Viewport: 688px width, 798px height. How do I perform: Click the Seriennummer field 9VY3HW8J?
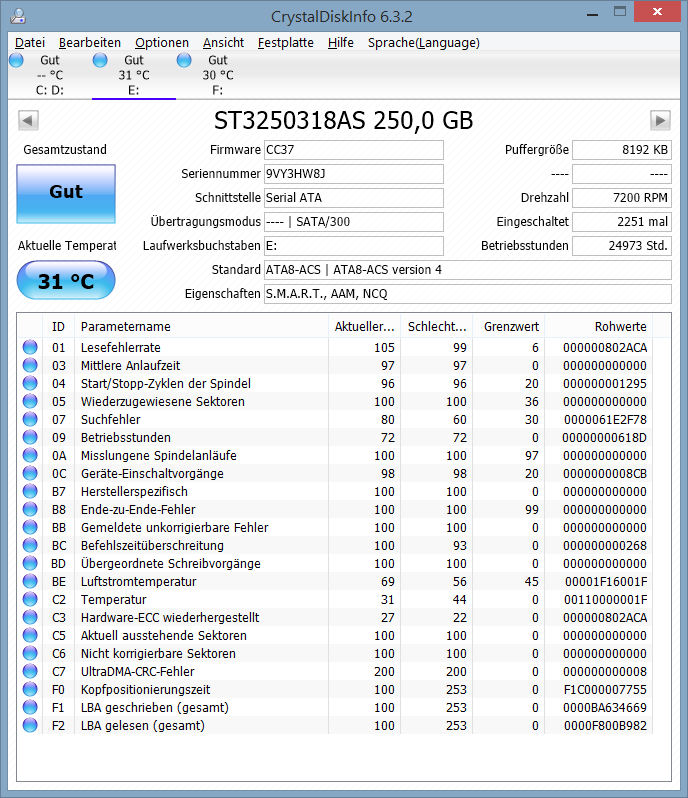(x=354, y=174)
